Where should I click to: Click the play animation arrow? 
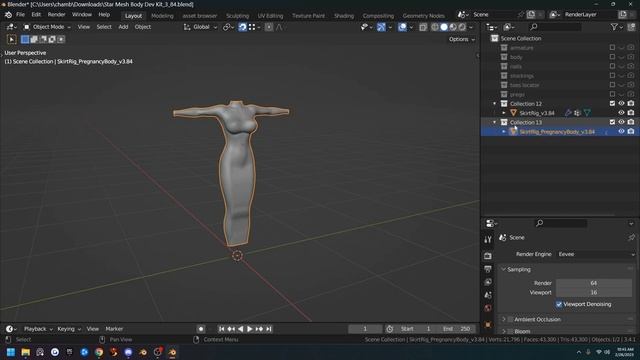click(250, 329)
